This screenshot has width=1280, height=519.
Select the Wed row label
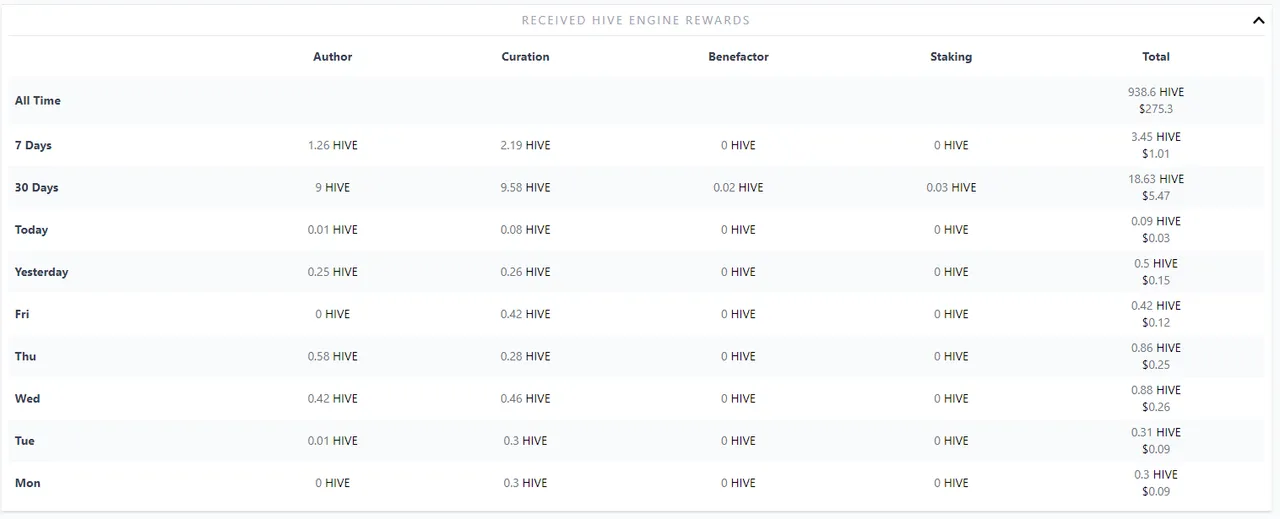pos(27,399)
